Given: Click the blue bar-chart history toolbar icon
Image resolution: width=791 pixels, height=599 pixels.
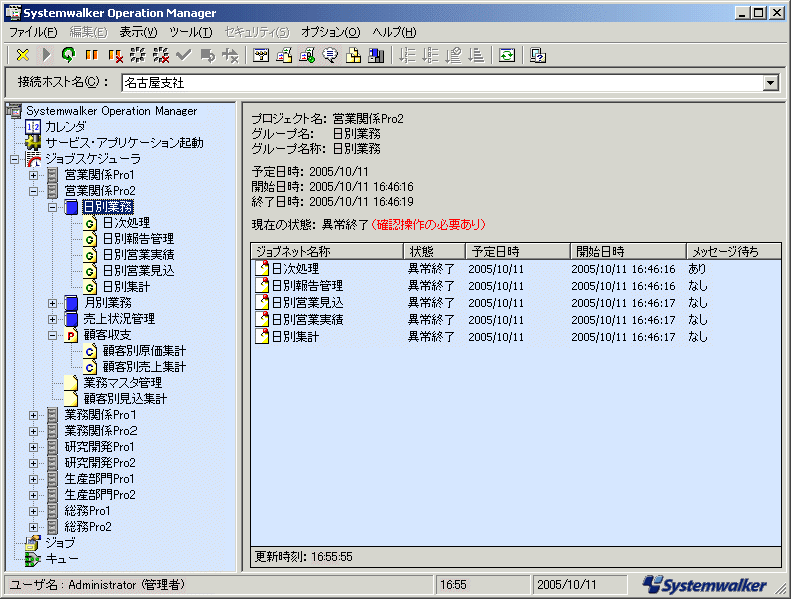Looking at the screenshot, I should coord(376,55).
